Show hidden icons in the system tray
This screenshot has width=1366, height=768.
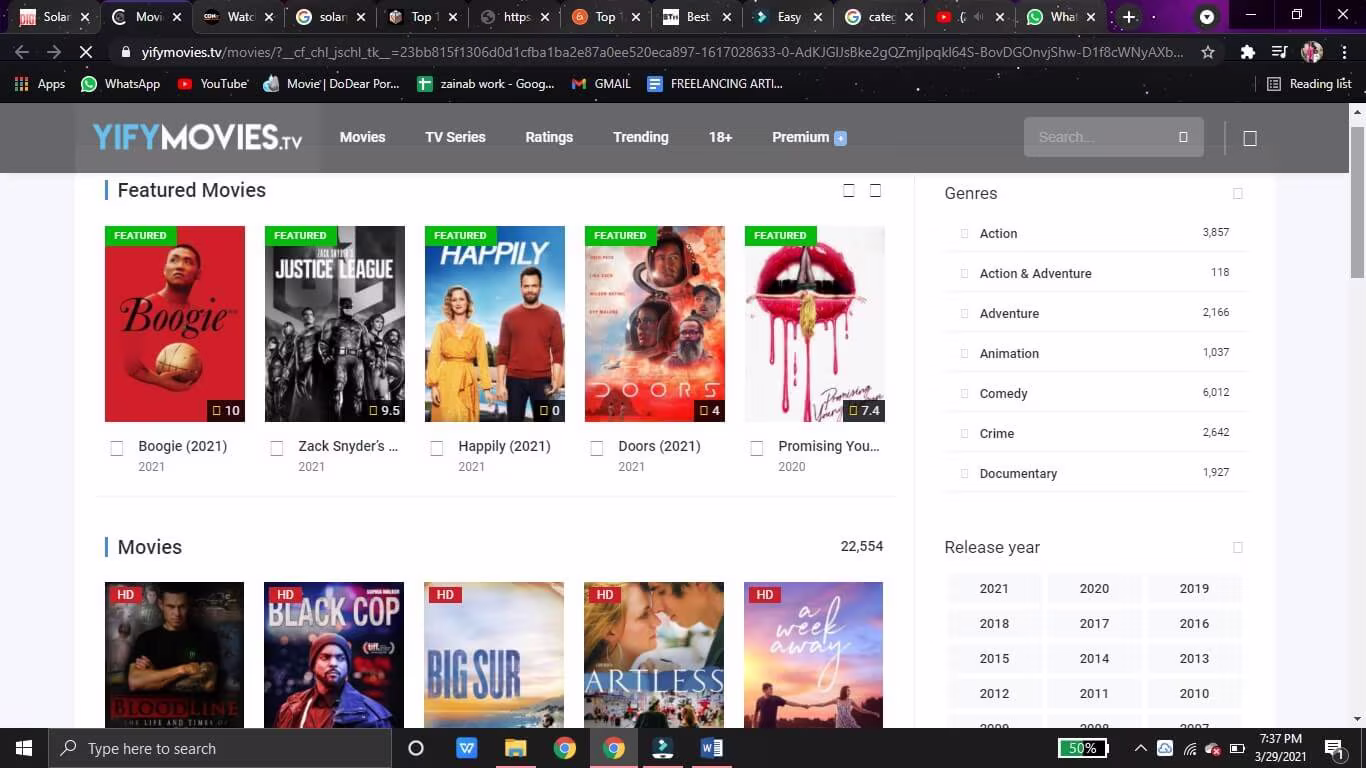(x=1140, y=748)
